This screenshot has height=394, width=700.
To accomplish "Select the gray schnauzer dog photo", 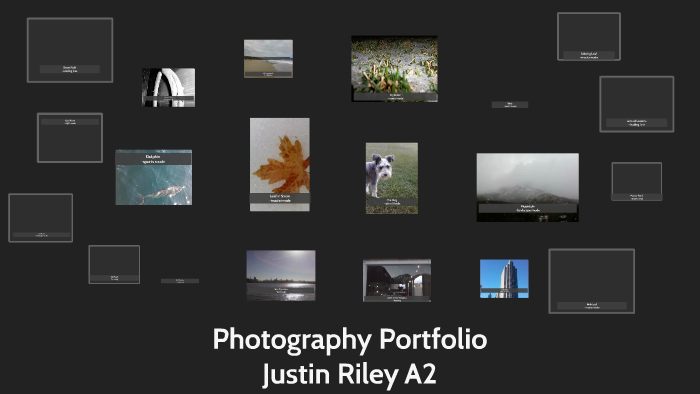I will coord(392,178).
